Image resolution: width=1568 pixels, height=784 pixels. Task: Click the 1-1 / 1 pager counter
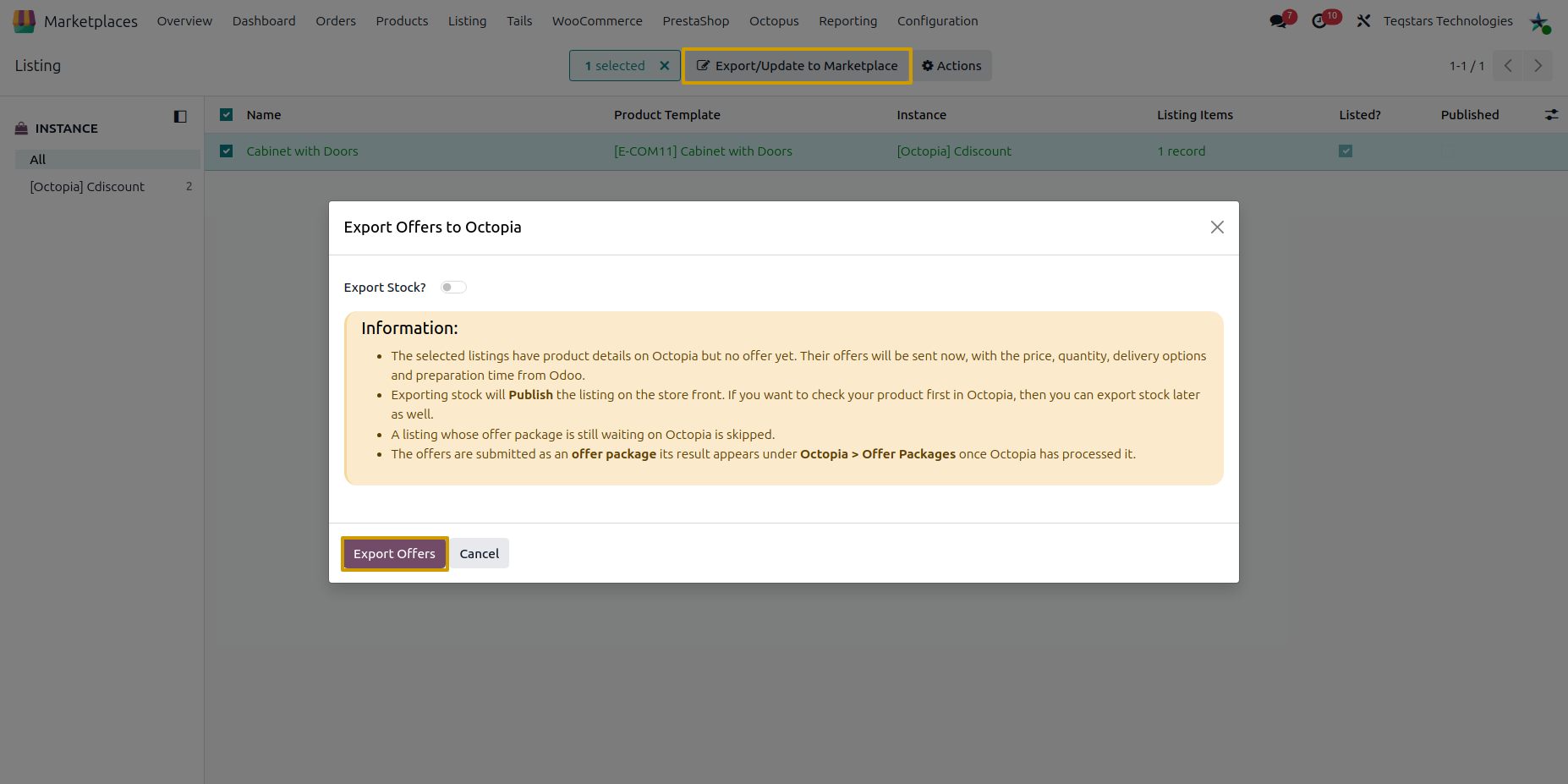click(x=1467, y=66)
